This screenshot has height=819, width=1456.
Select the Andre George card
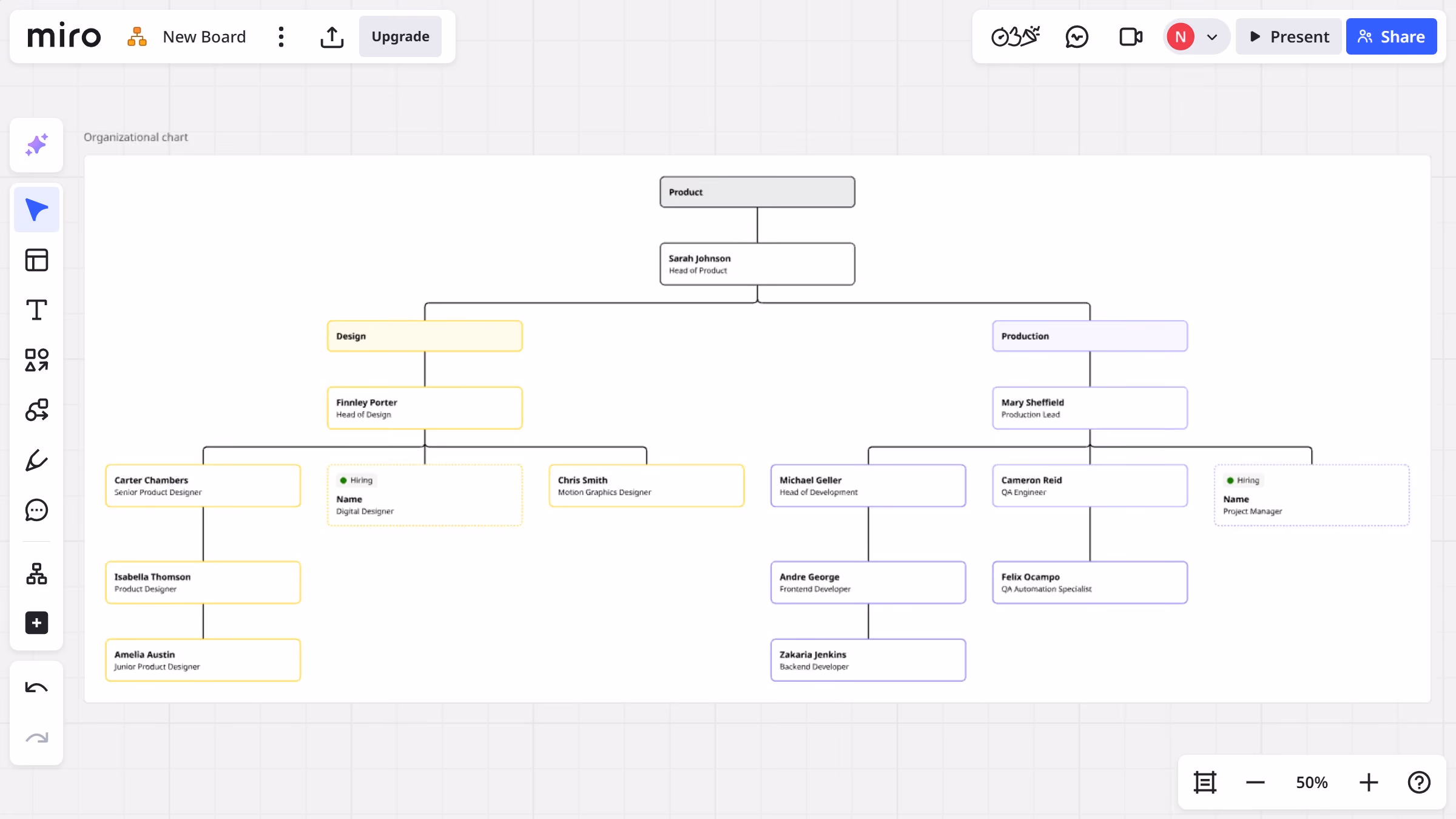point(868,582)
